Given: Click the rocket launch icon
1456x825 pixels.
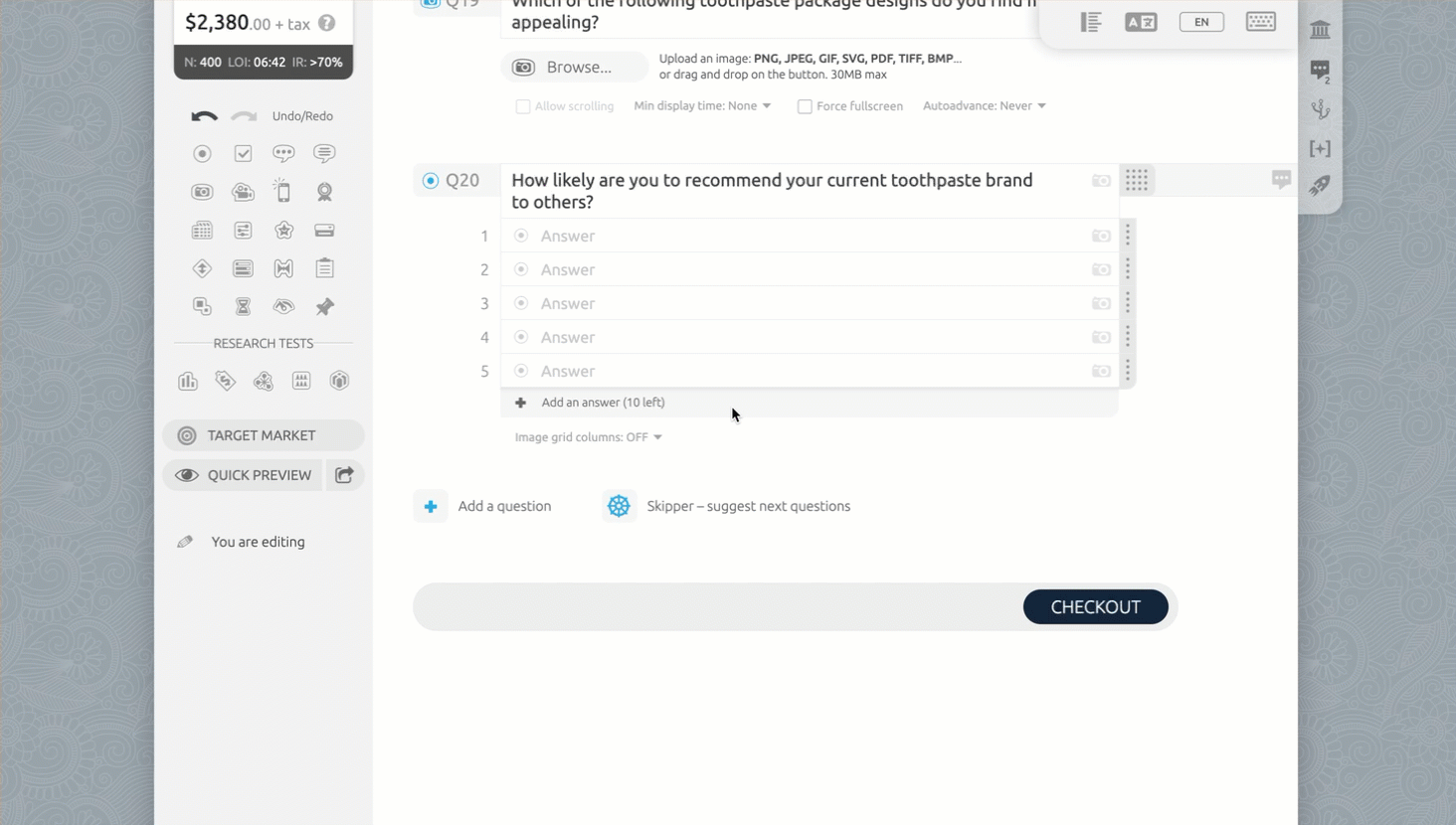Looking at the screenshot, I should click(1320, 186).
